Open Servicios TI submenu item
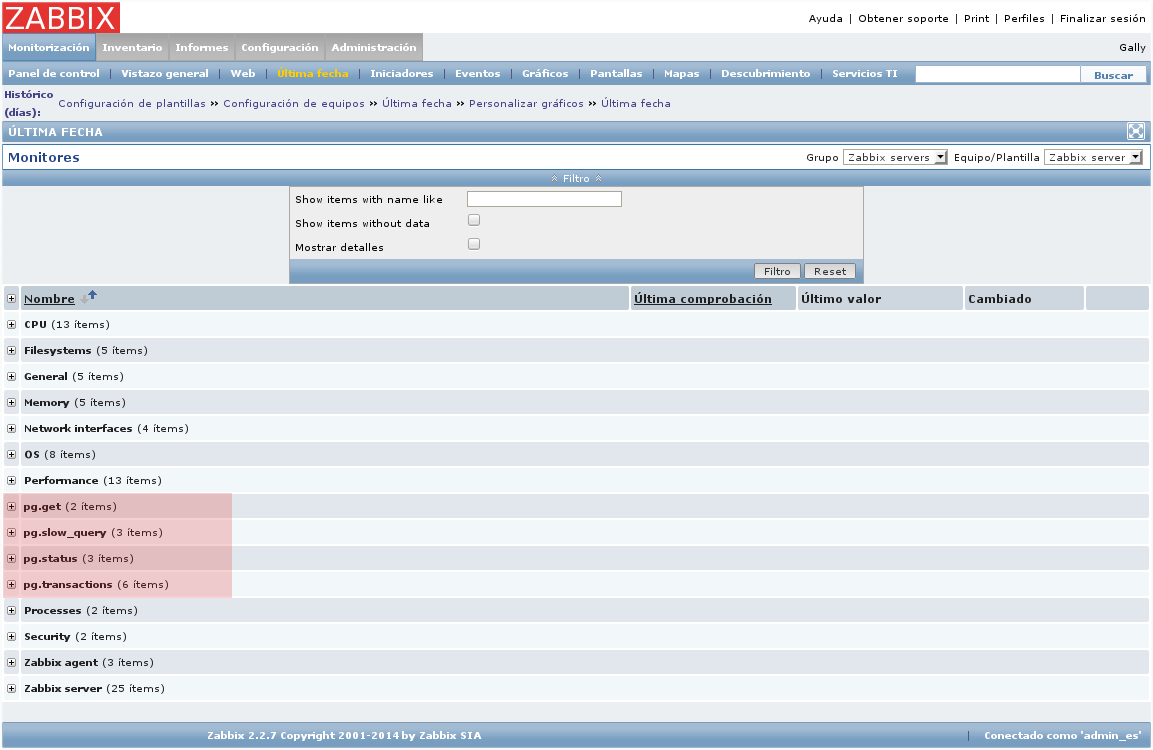The width and height of the screenshot is (1153, 750). pyautogui.click(x=865, y=74)
